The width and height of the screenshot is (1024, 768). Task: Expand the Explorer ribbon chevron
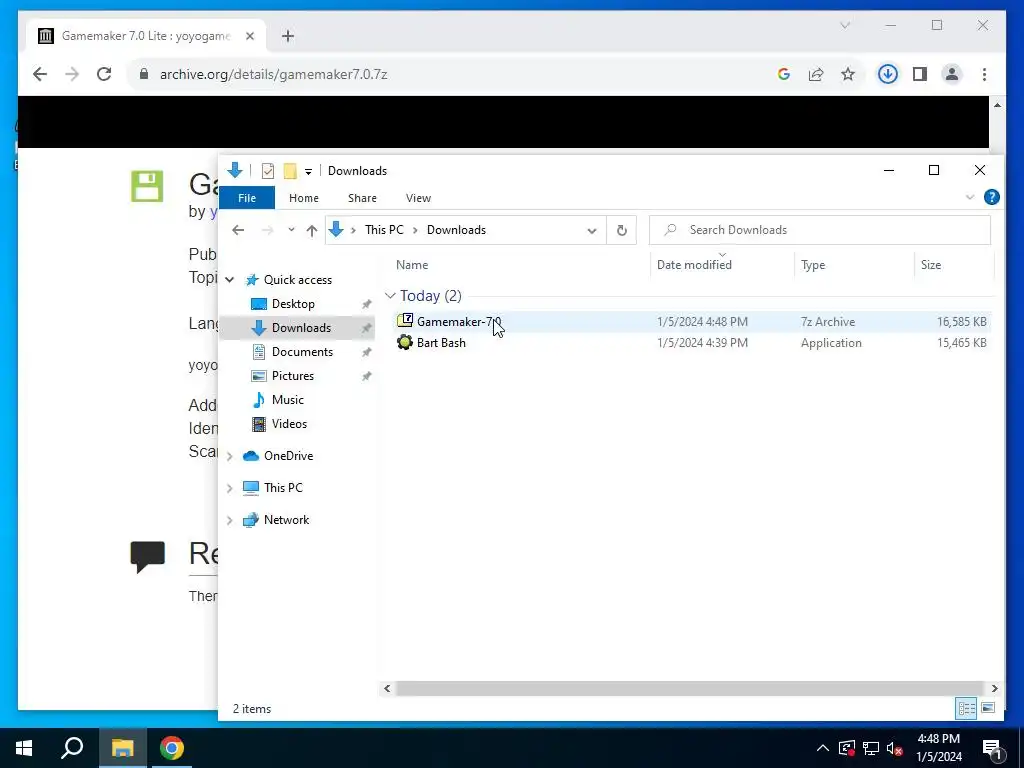point(970,197)
